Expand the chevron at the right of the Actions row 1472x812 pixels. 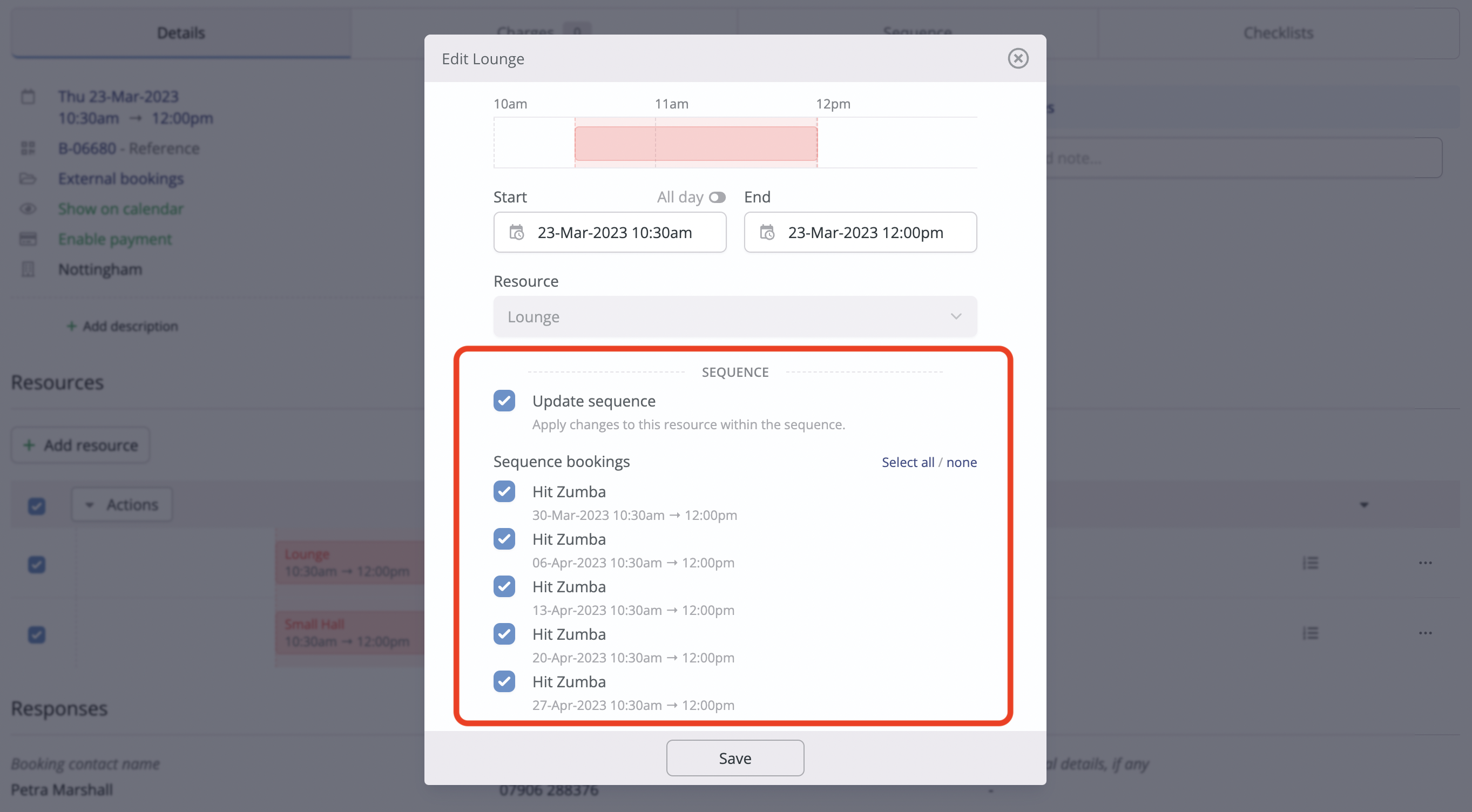click(x=1365, y=505)
